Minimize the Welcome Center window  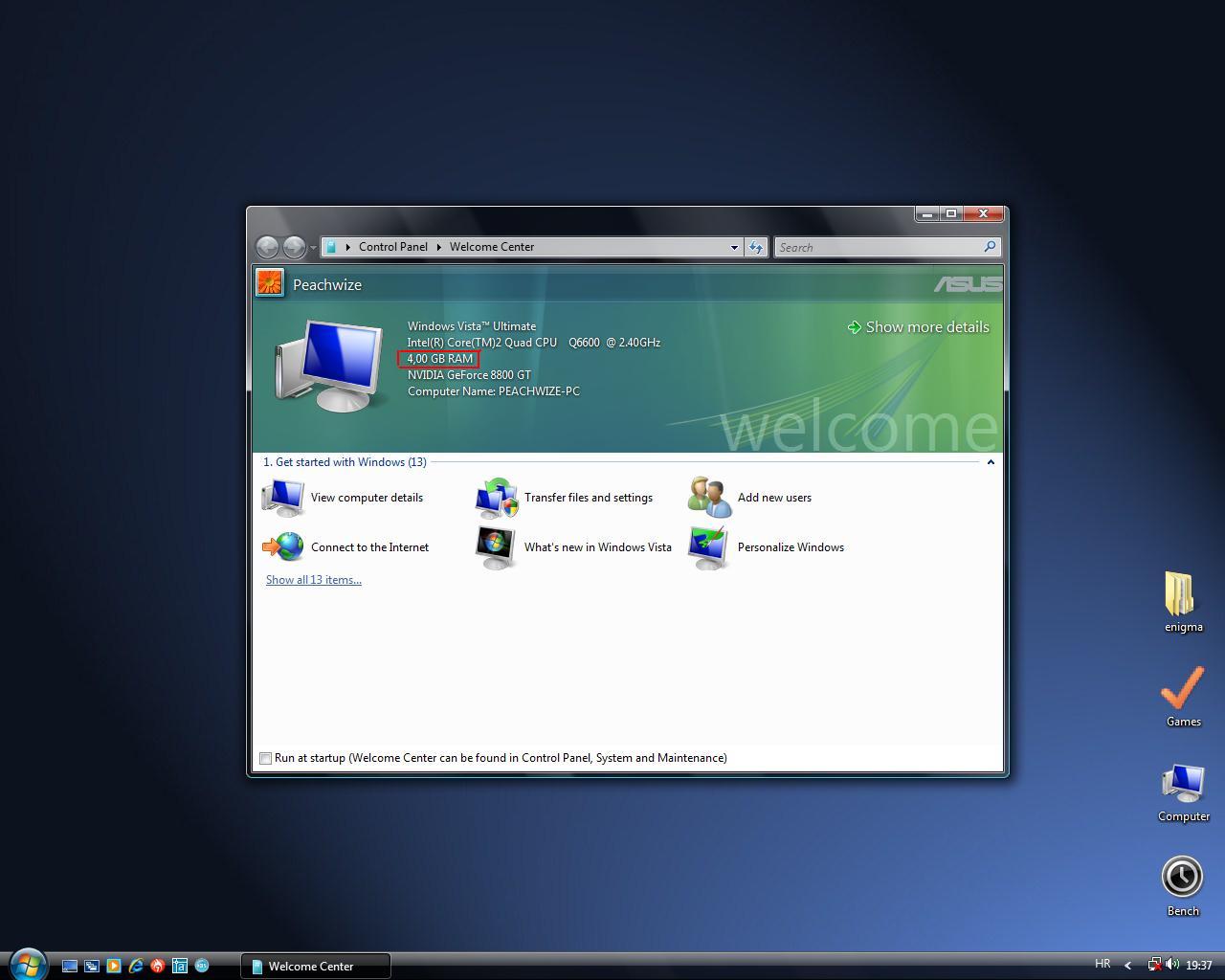pos(926,213)
